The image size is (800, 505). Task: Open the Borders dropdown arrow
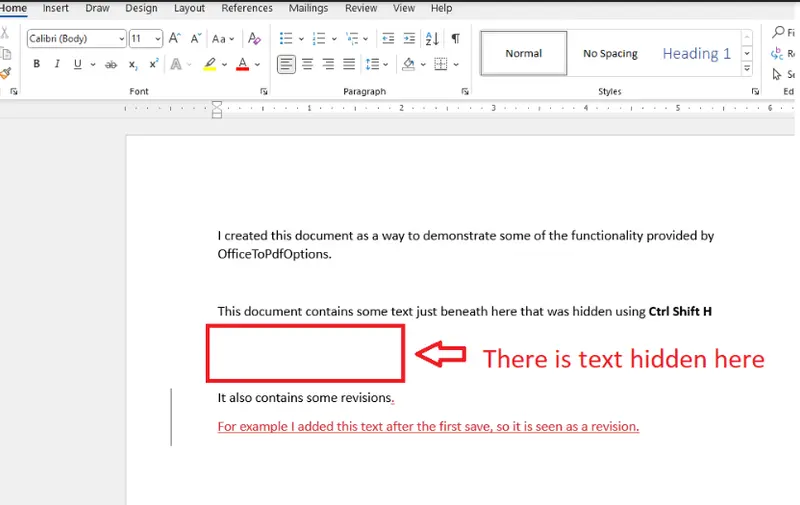456,65
